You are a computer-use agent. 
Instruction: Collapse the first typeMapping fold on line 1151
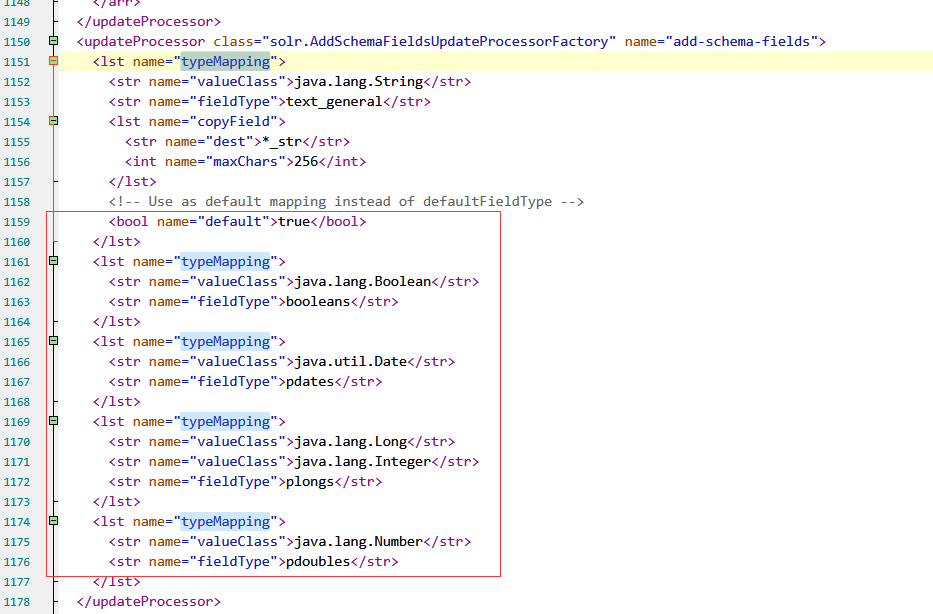(x=53, y=61)
